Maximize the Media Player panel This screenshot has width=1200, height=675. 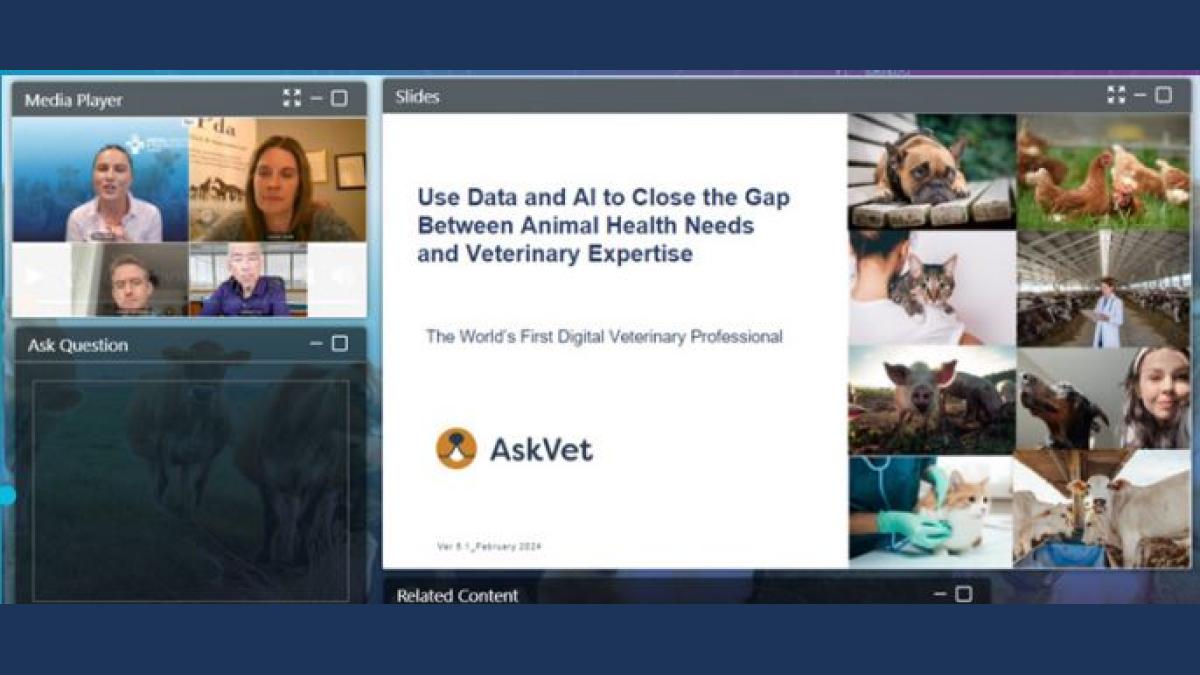[340, 98]
